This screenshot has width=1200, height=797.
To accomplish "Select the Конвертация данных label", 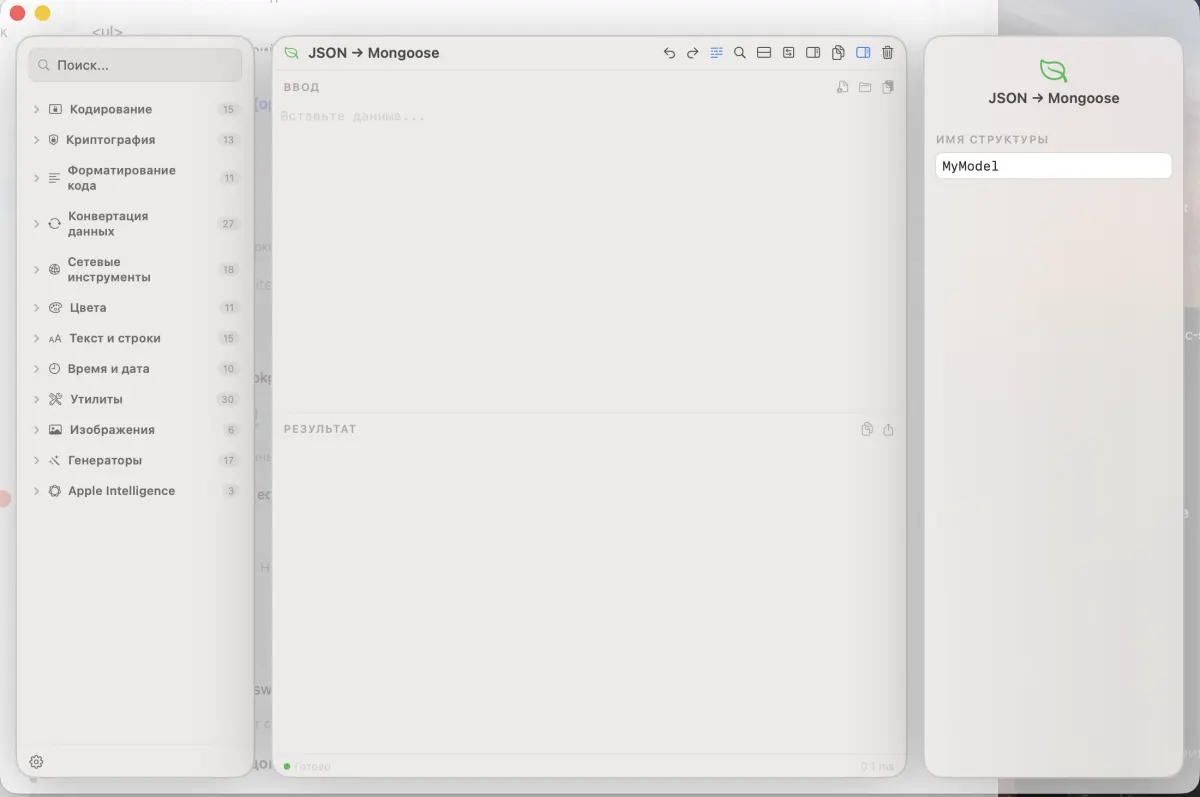I will tap(108, 224).
